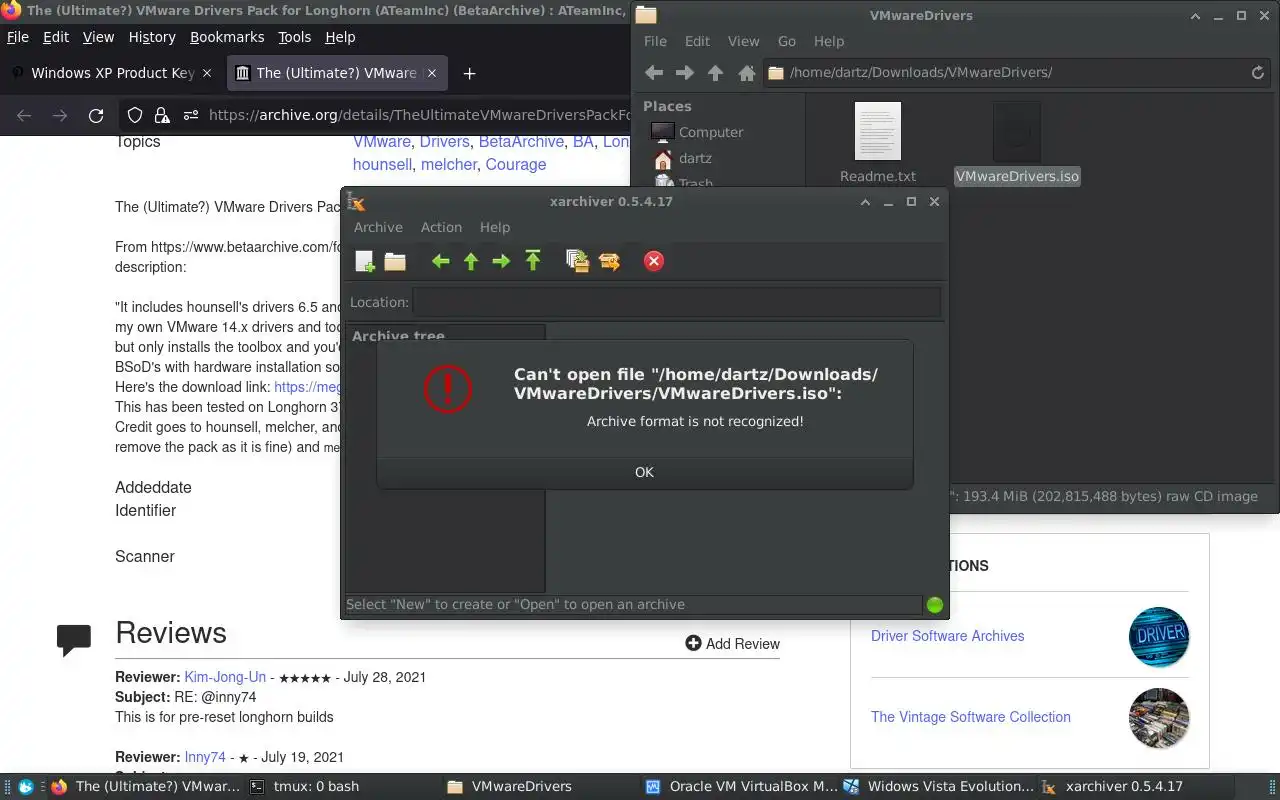This screenshot has height=800, width=1280.
Task: Click the New archive icon in xarchiver
Action: point(365,261)
